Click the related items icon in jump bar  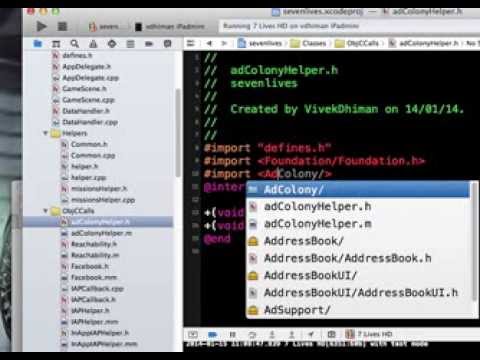tap(190, 43)
